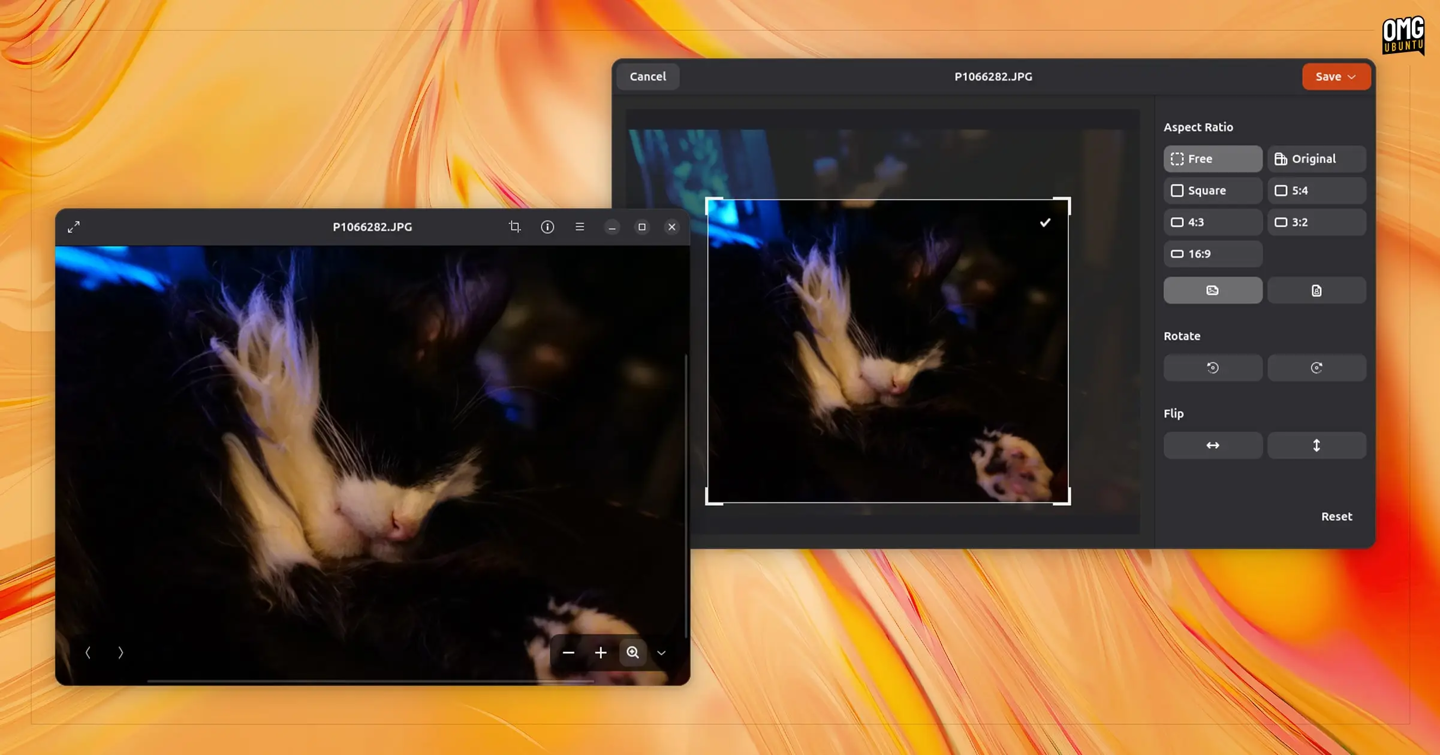Enter fullscreen in the image viewer window
The height and width of the screenshot is (755, 1440).
[x=74, y=227]
